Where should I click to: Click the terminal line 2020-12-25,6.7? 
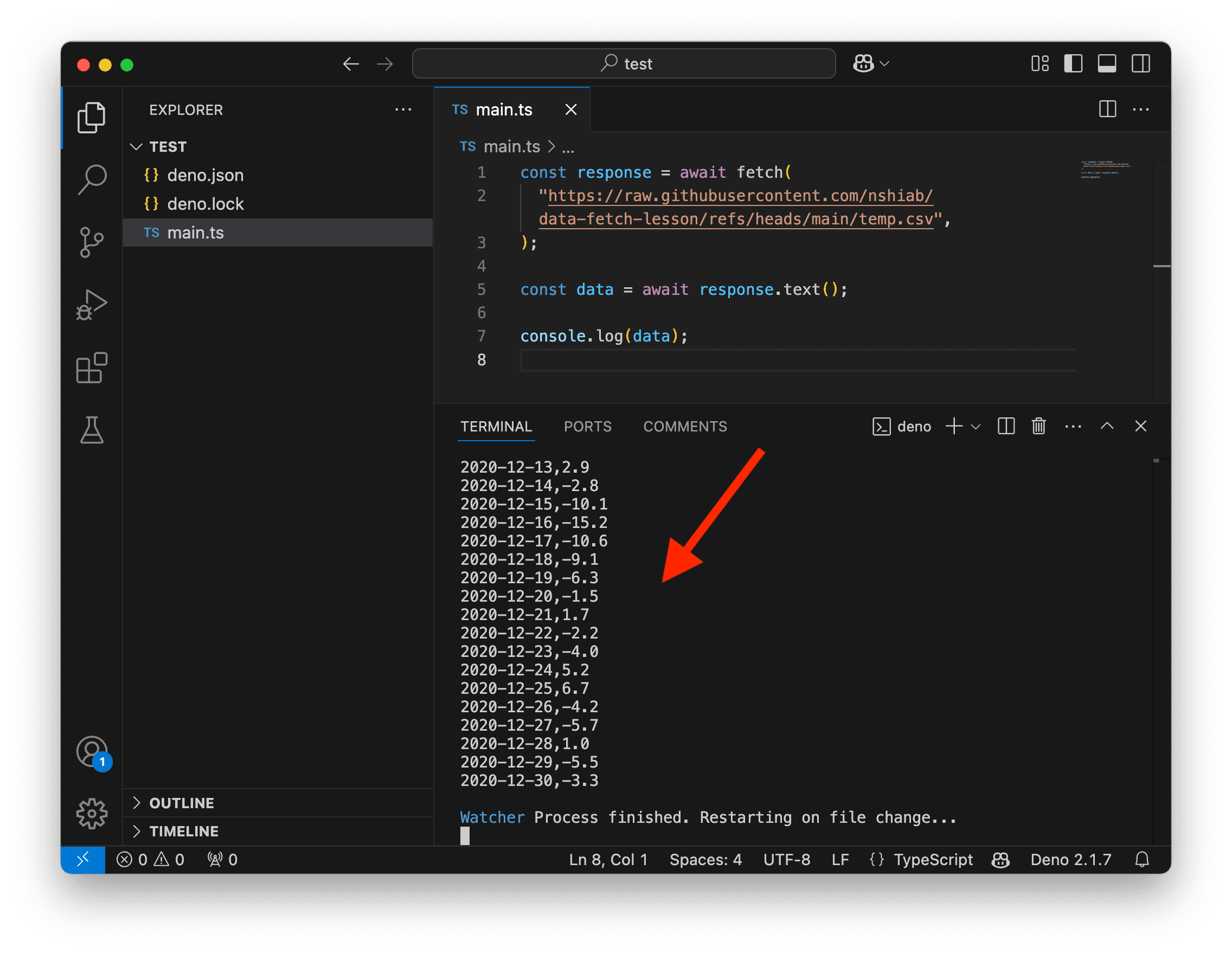pyautogui.click(x=524, y=688)
